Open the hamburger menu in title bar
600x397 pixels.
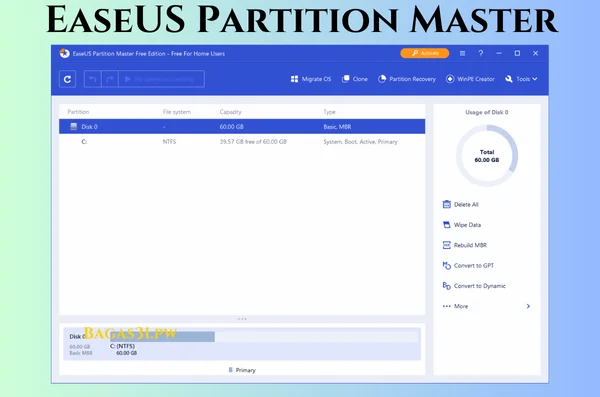(462, 54)
